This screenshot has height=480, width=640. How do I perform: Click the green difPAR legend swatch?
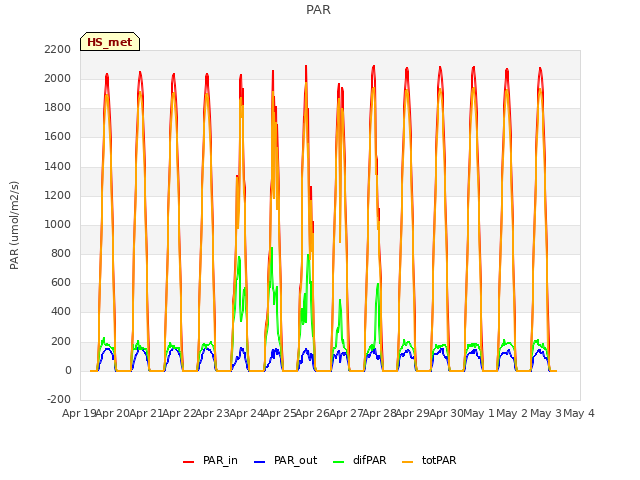[x=338, y=462]
